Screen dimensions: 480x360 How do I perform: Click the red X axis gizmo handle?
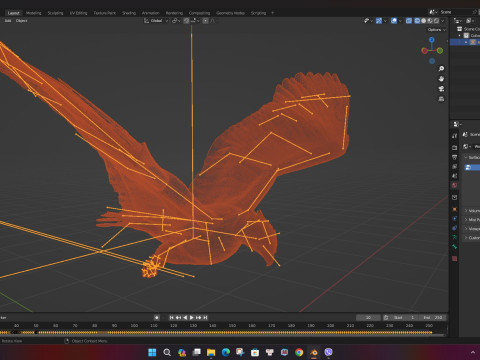(x=424, y=51)
